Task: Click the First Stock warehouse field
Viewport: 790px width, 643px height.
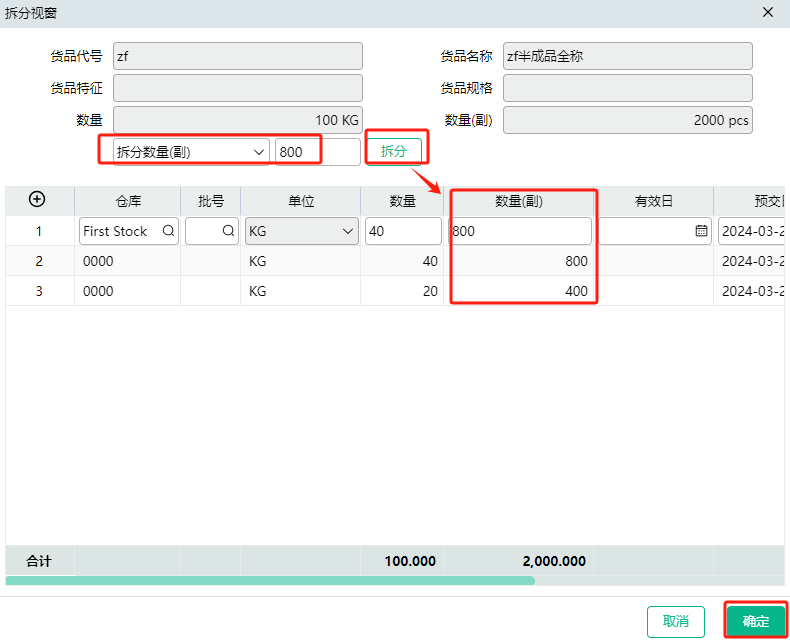Action: pos(129,231)
